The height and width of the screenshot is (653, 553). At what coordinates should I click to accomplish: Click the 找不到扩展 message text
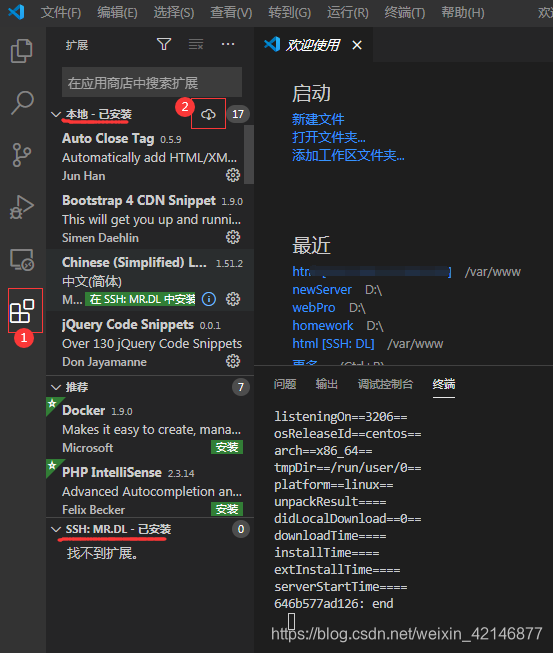102,553
